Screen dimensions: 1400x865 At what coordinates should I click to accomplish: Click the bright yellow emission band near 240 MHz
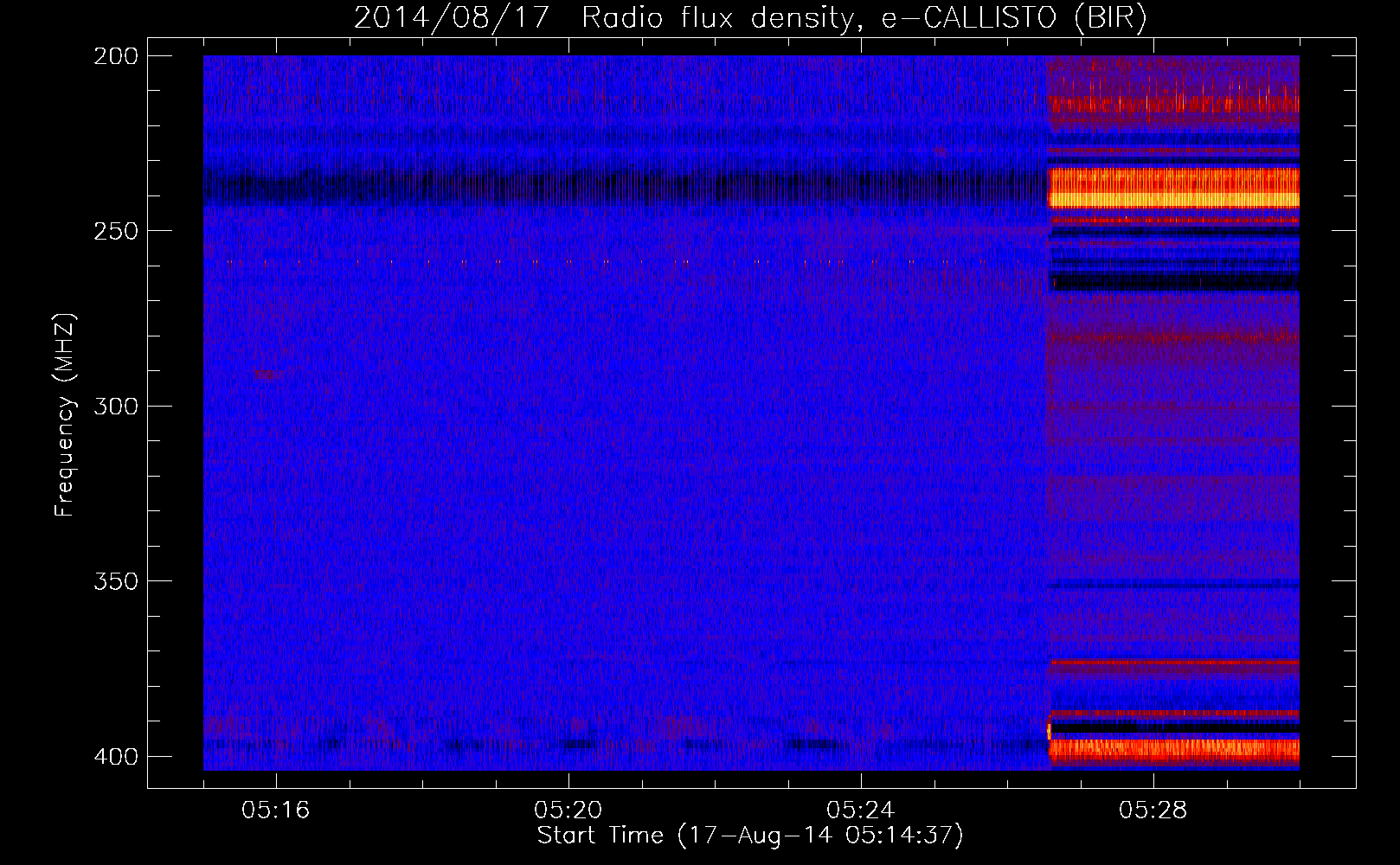(1173, 189)
